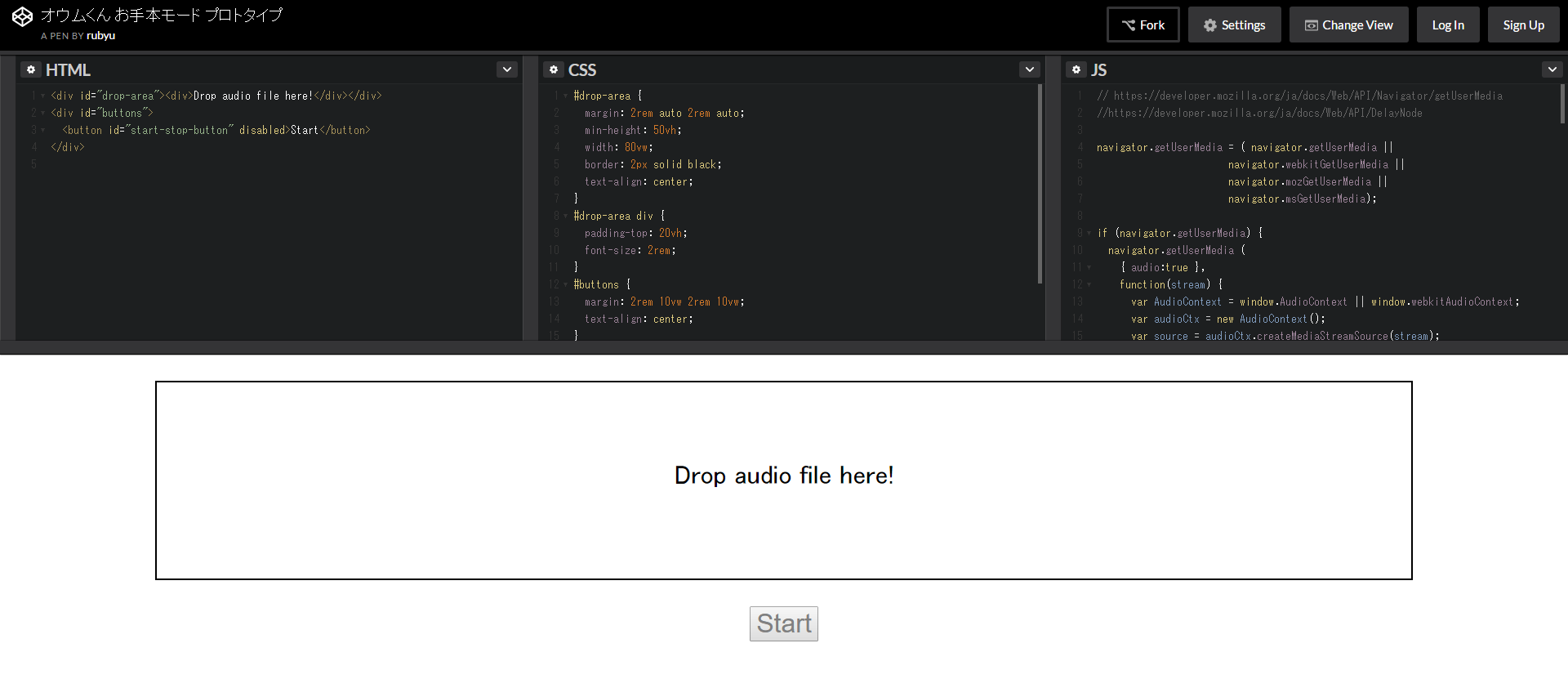
Task: Click the layout icon in Change View
Action: [1311, 25]
